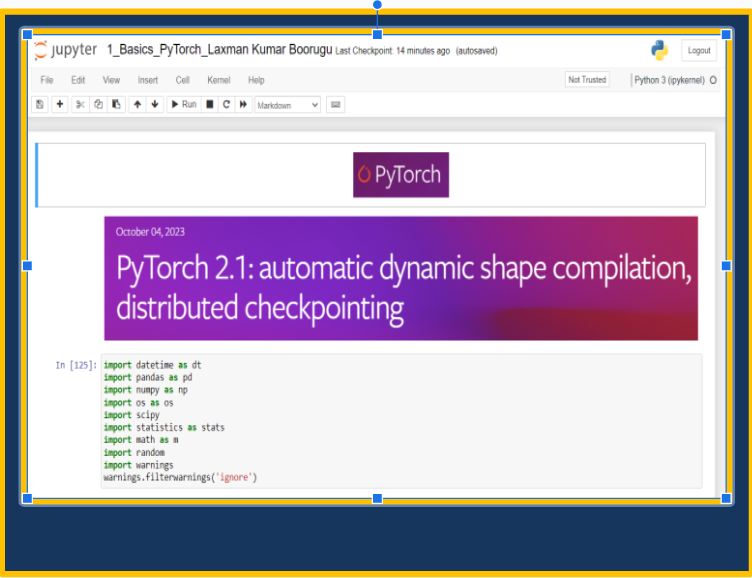The width and height of the screenshot is (752, 578).
Task: Click the PyTorch 2.1 banner image
Action: [401, 278]
